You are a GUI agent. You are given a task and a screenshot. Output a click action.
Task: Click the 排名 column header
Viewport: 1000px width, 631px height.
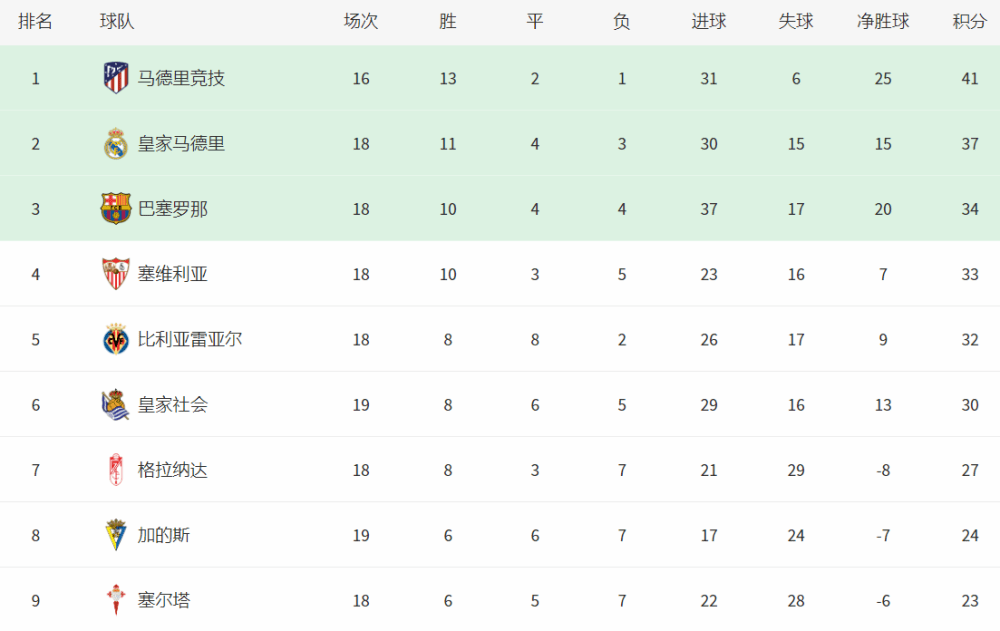[x=35, y=22]
